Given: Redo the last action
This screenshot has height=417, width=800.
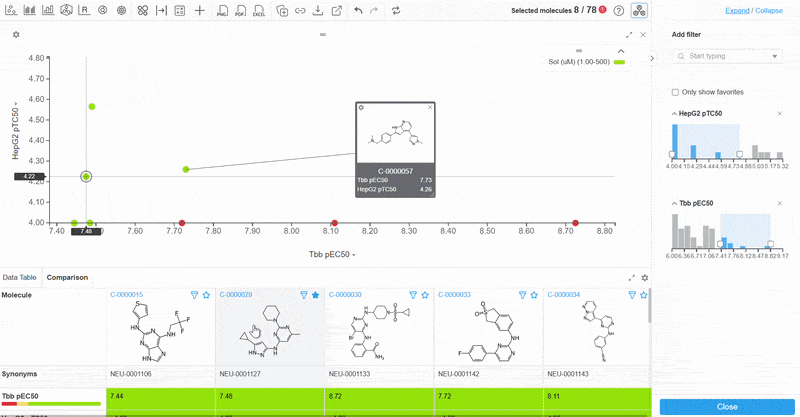Looking at the screenshot, I should click(x=374, y=10).
